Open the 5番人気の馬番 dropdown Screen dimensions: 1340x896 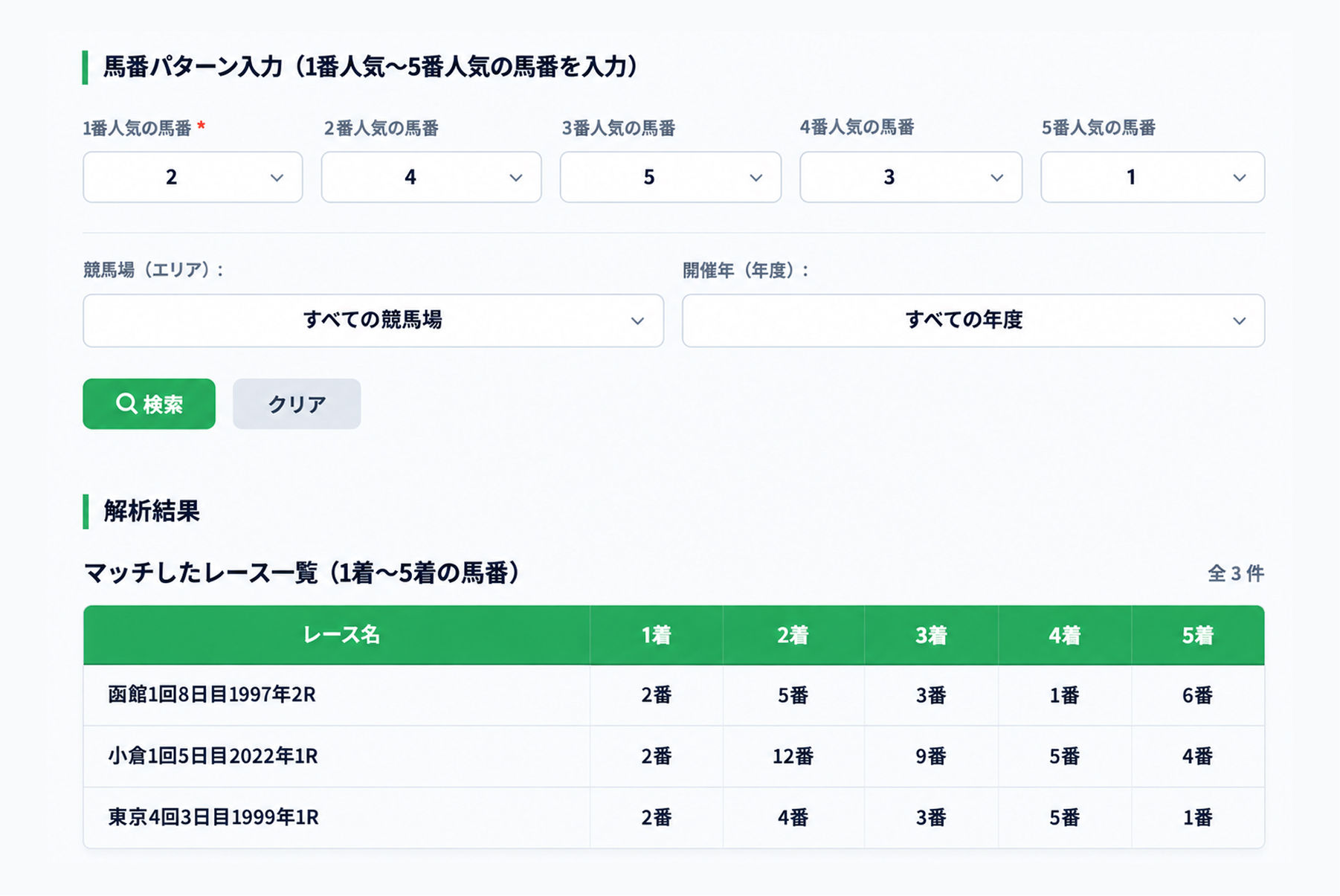1153,177
